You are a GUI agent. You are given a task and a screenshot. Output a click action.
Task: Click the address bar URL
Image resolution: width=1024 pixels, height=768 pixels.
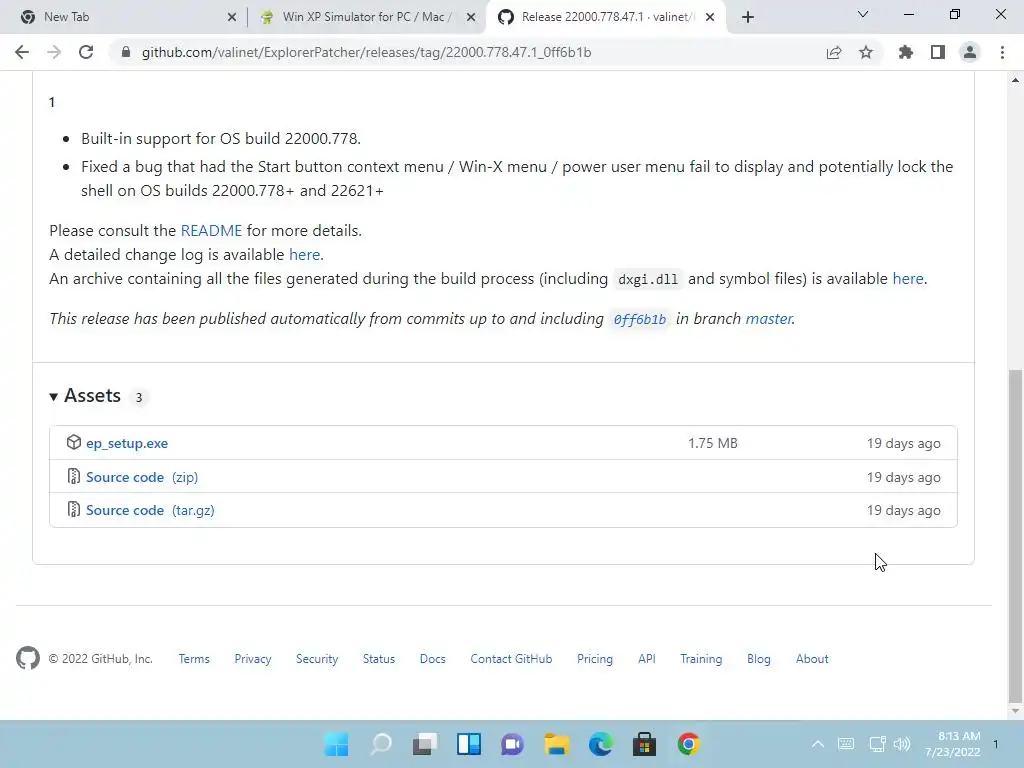366,52
